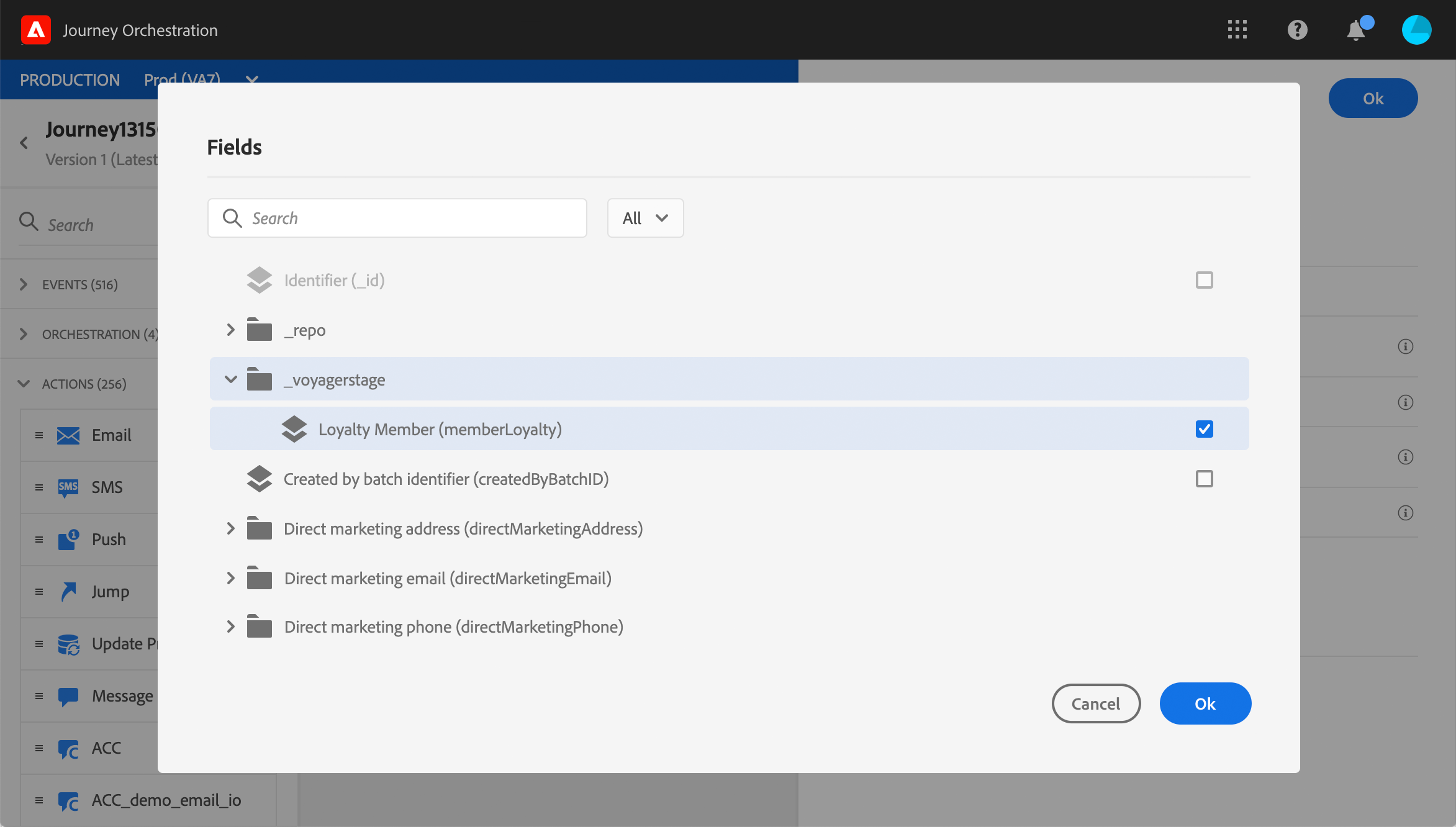This screenshot has width=1456, height=827.
Task: Click the Jump action arrow icon
Action: tap(68, 592)
